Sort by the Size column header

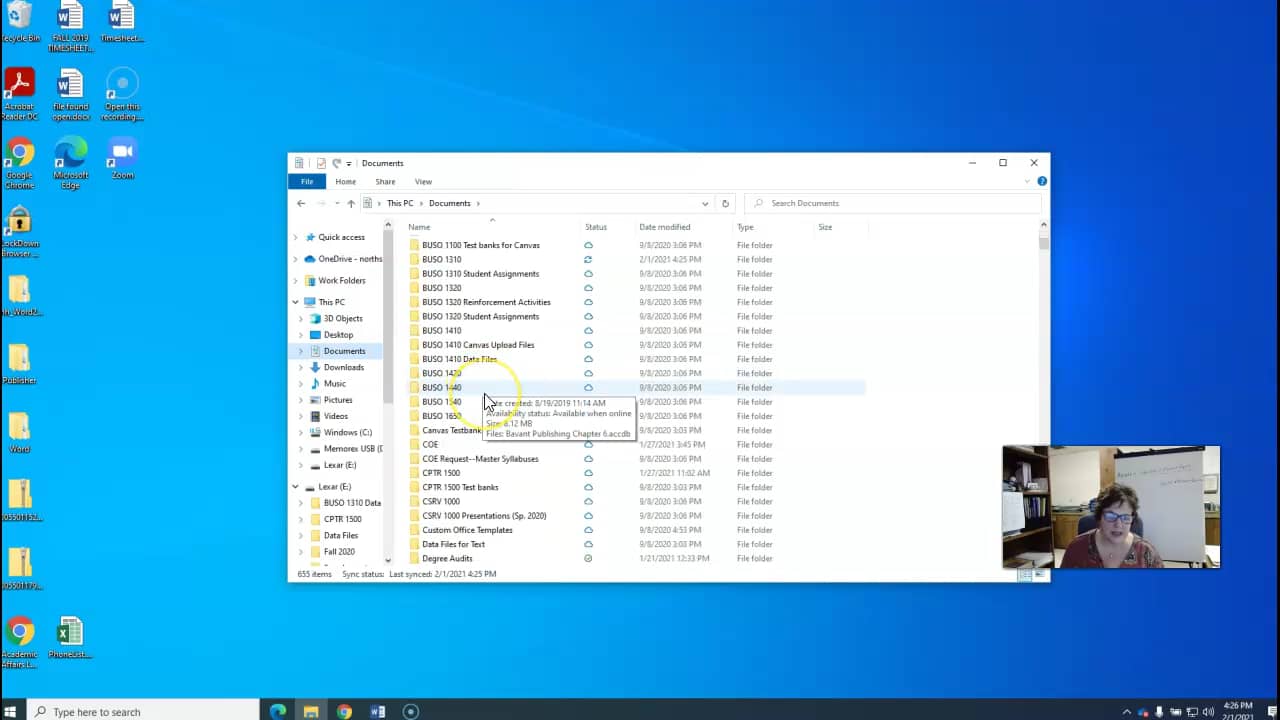coord(825,227)
